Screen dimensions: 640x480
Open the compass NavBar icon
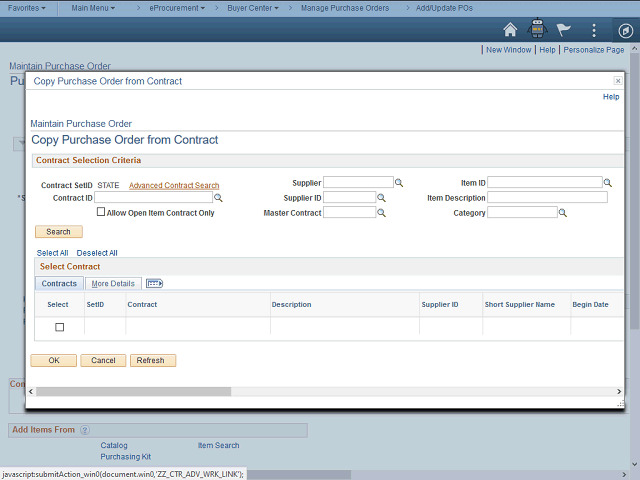tap(624, 29)
